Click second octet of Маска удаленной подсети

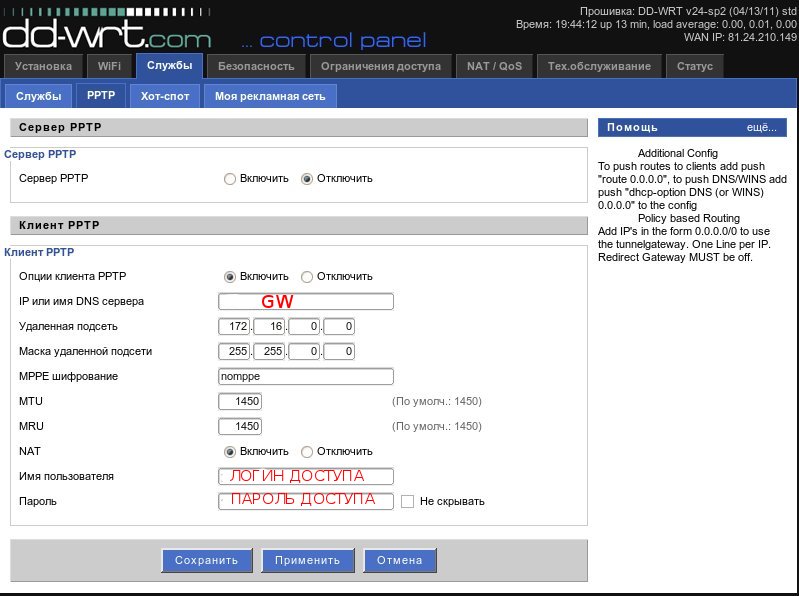(269, 351)
